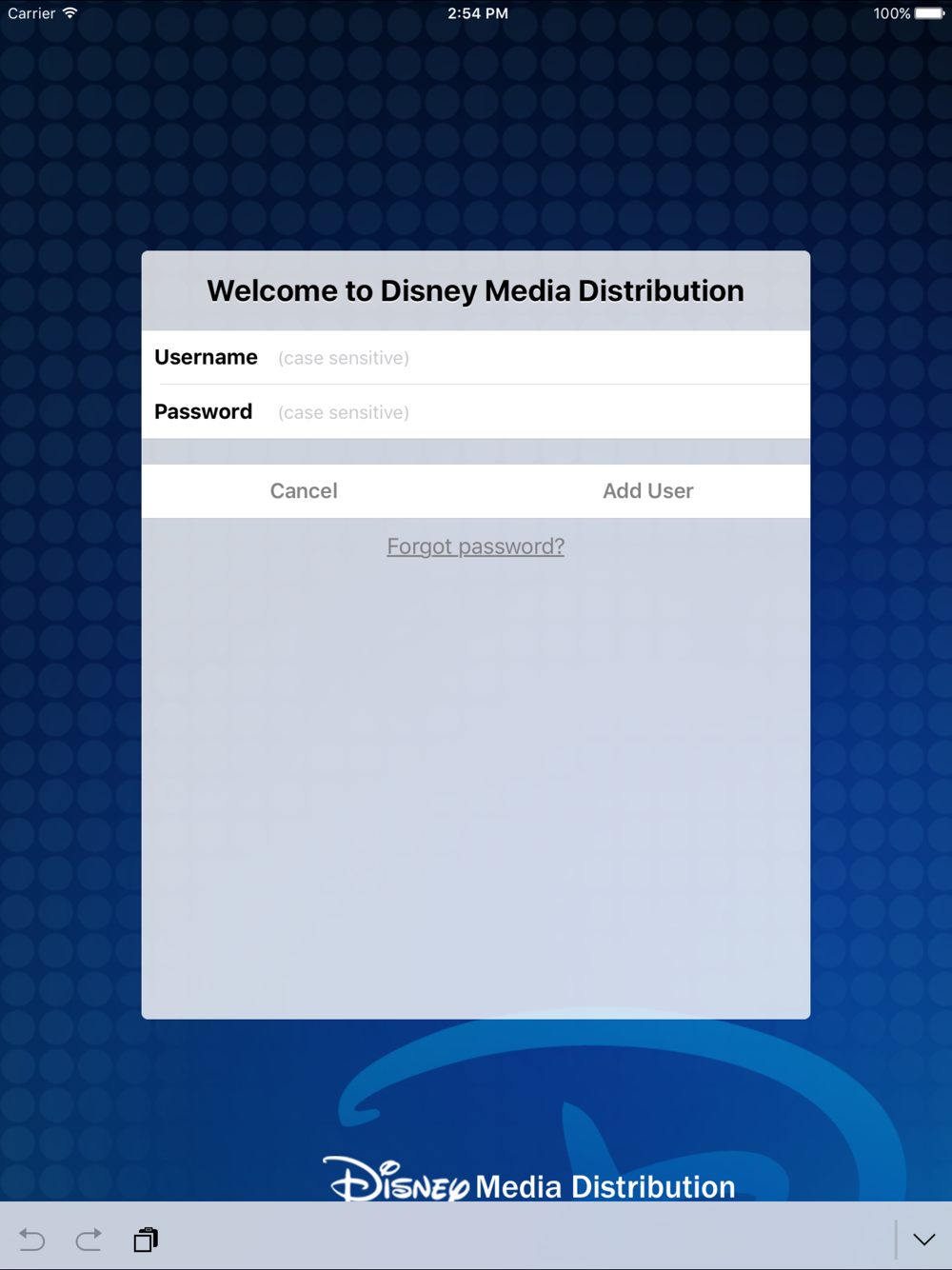Dismiss keyboard bar with down chevron
This screenshot has width=952, height=1270.
coord(923,1240)
